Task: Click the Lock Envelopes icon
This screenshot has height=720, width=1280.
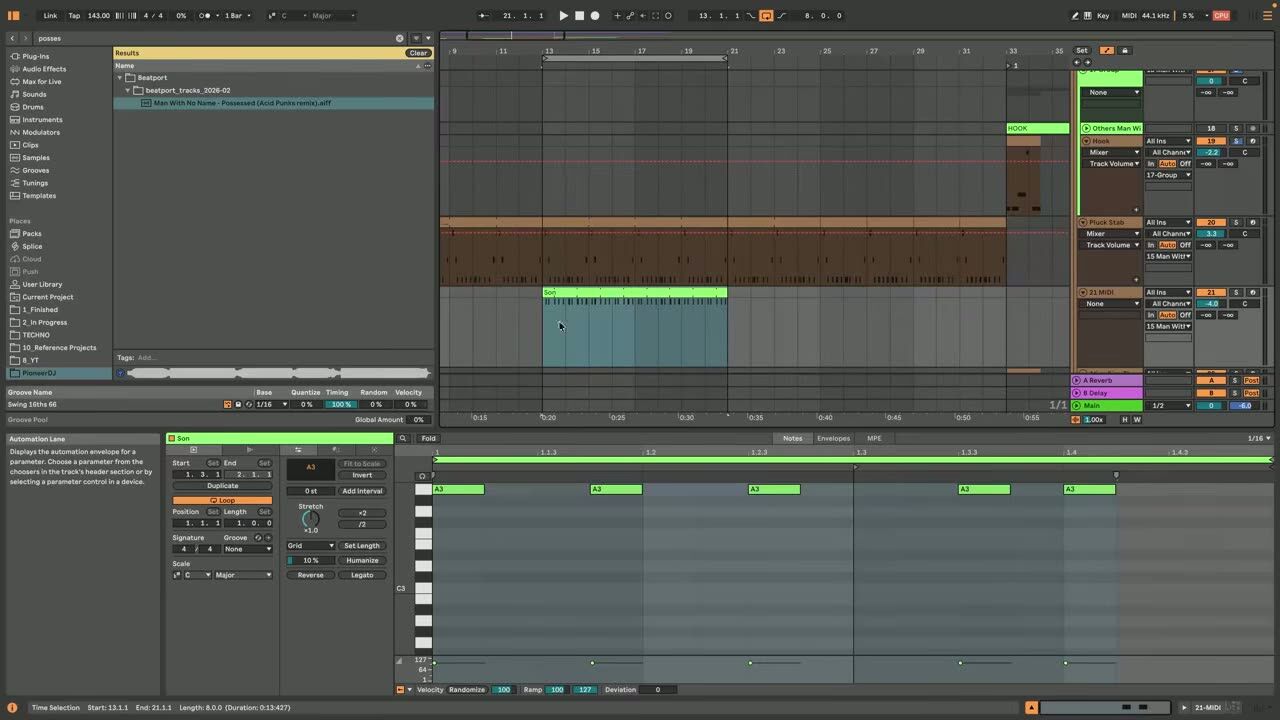Action: click(x=1124, y=50)
